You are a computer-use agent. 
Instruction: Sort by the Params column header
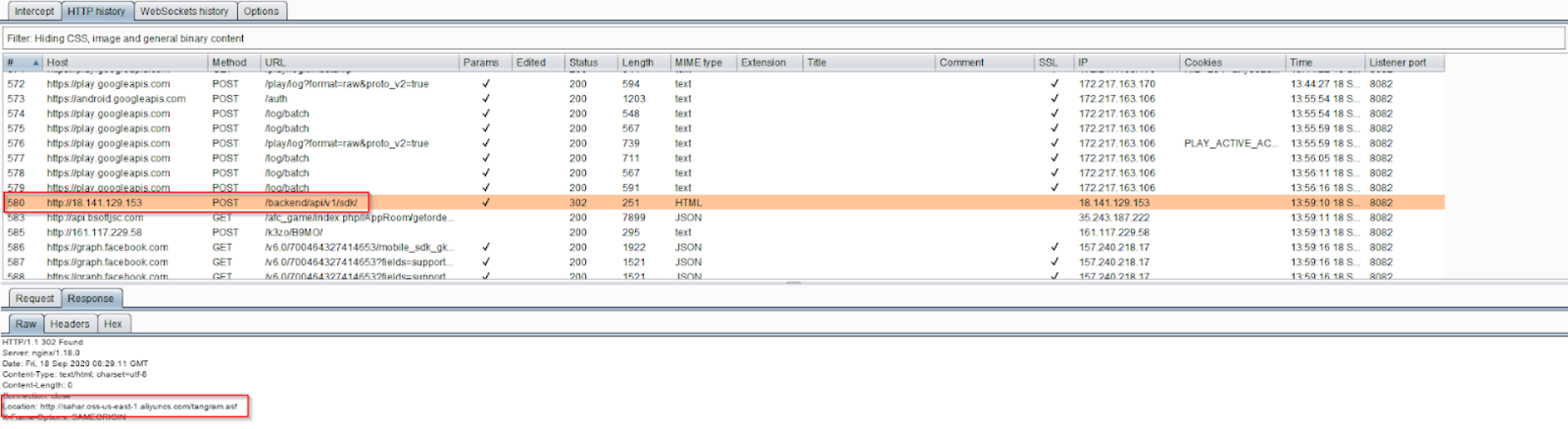click(485, 63)
